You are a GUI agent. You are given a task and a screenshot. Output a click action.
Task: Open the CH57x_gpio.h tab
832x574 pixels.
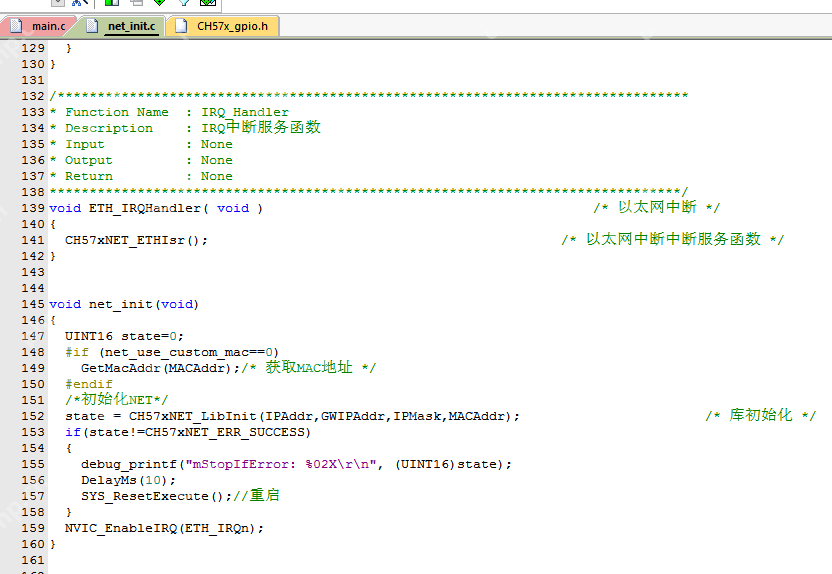click(223, 26)
